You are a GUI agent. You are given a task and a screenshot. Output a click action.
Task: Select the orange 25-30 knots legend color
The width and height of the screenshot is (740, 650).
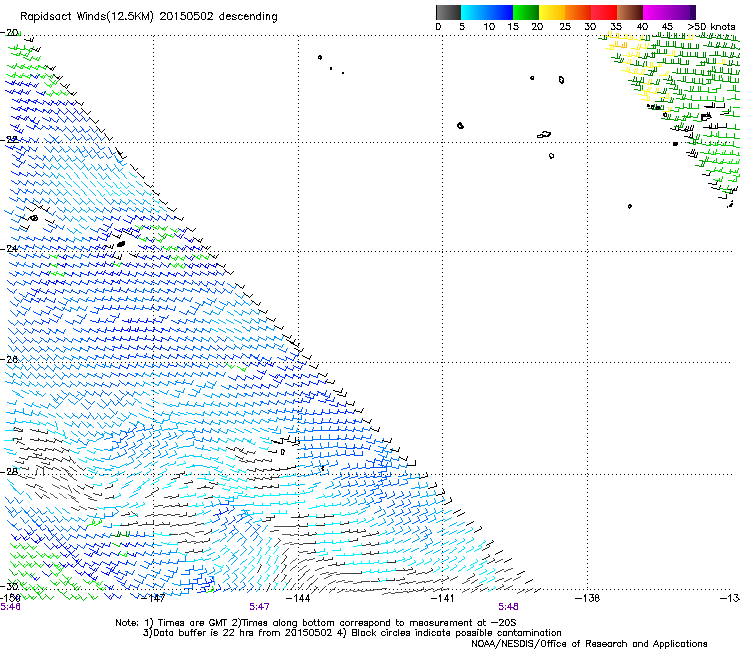tap(578, 12)
